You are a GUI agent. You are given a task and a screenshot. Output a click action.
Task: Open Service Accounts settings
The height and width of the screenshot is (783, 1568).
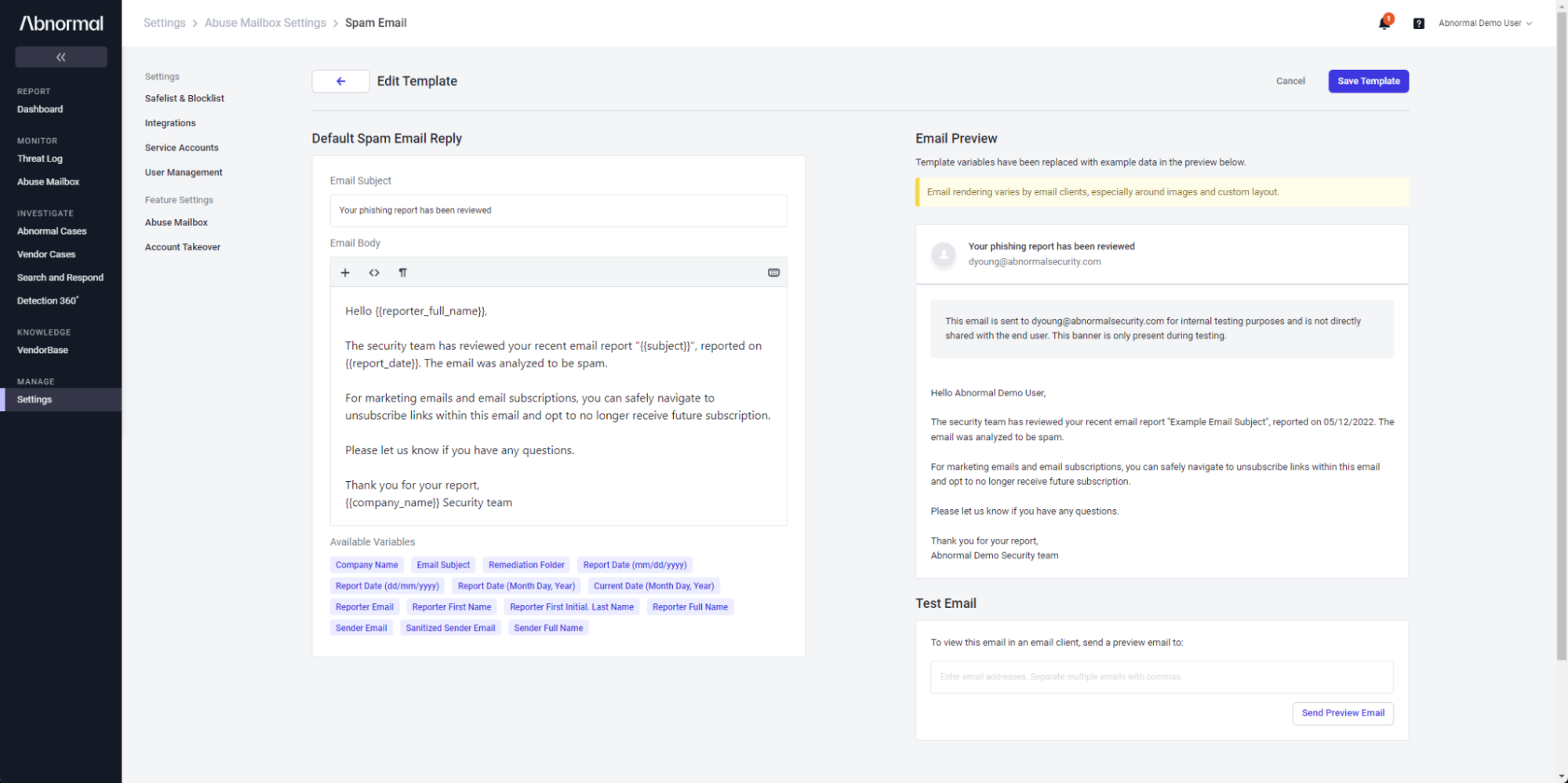point(181,147)
